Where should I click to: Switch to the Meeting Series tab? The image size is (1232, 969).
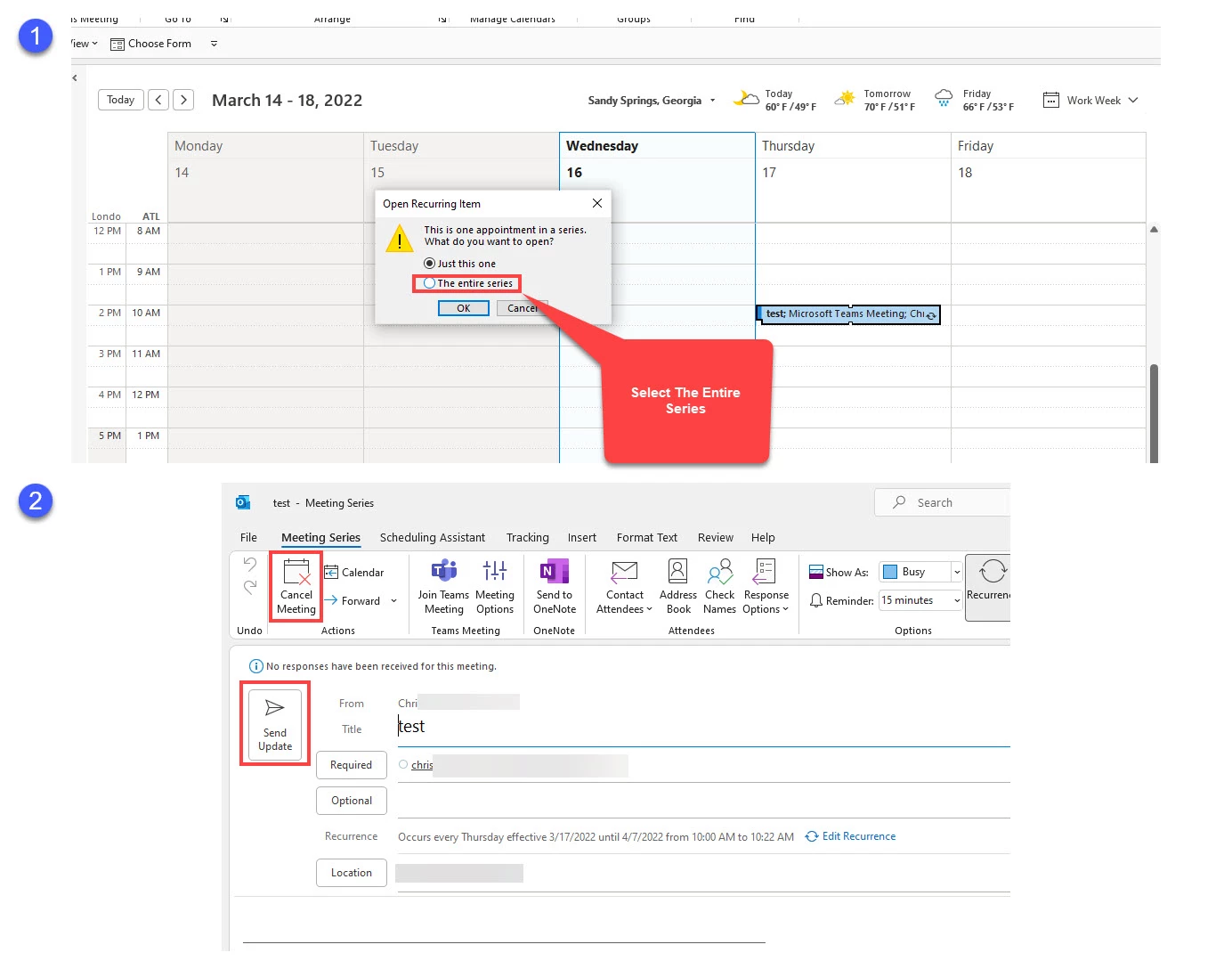[320, 537]
